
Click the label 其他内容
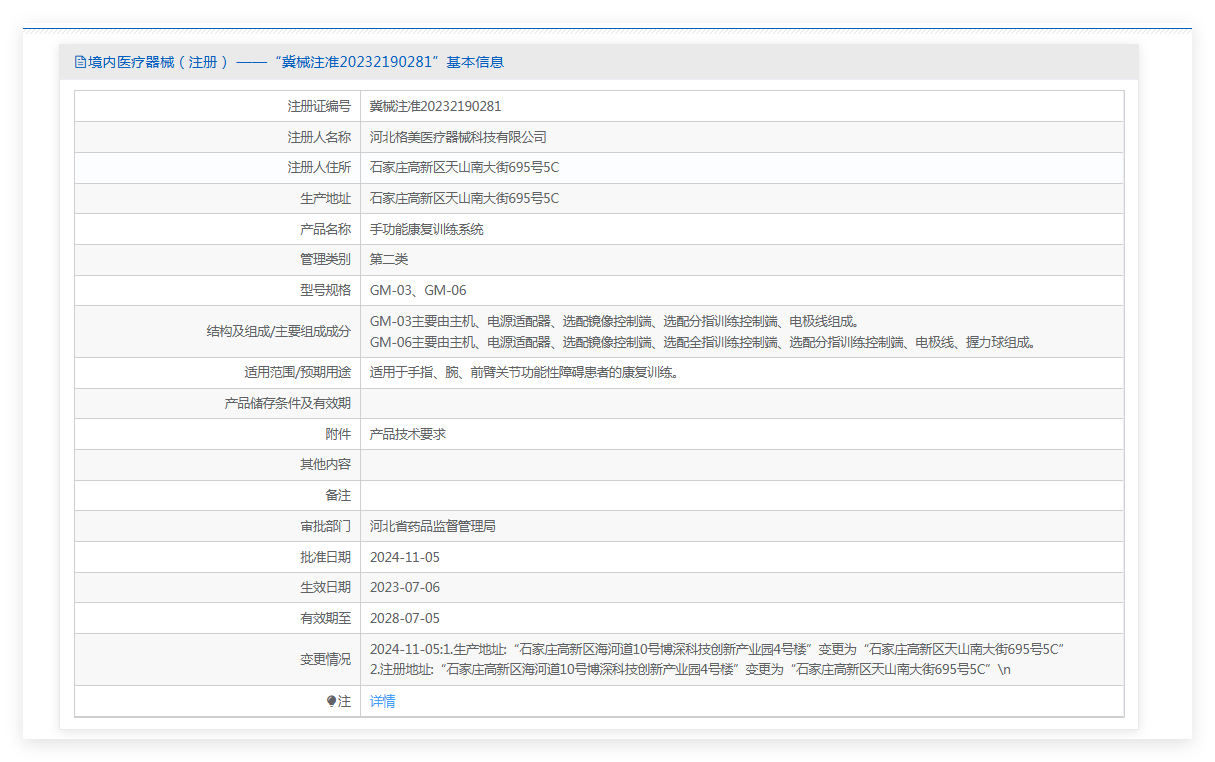(x=326, y=465)
